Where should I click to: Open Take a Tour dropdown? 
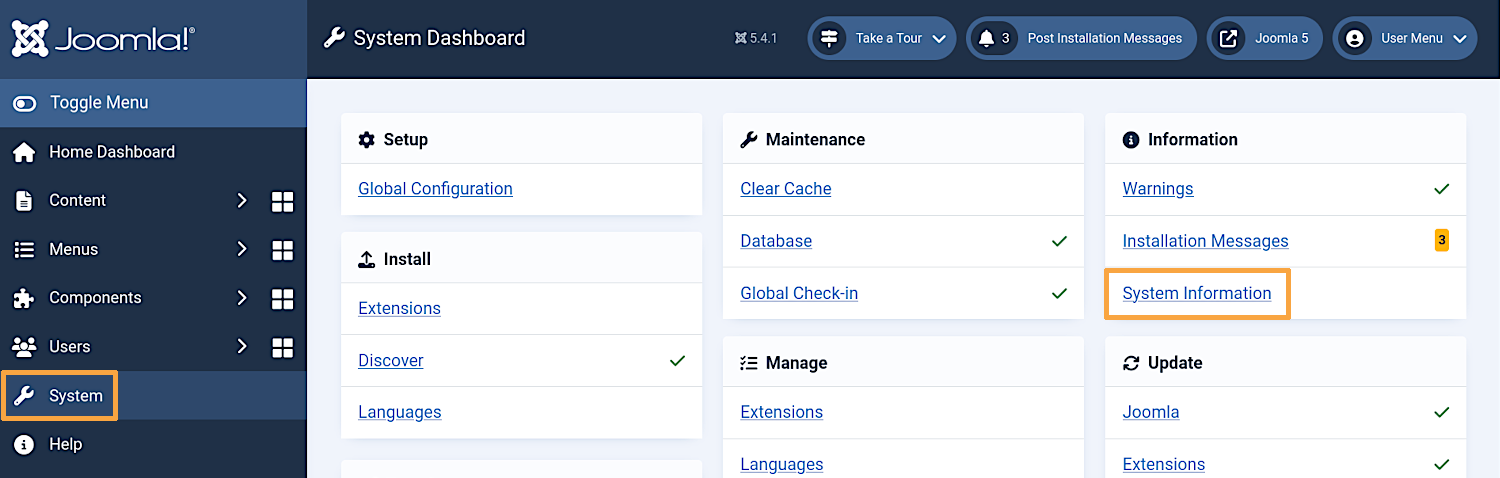(x=882, y=39)
